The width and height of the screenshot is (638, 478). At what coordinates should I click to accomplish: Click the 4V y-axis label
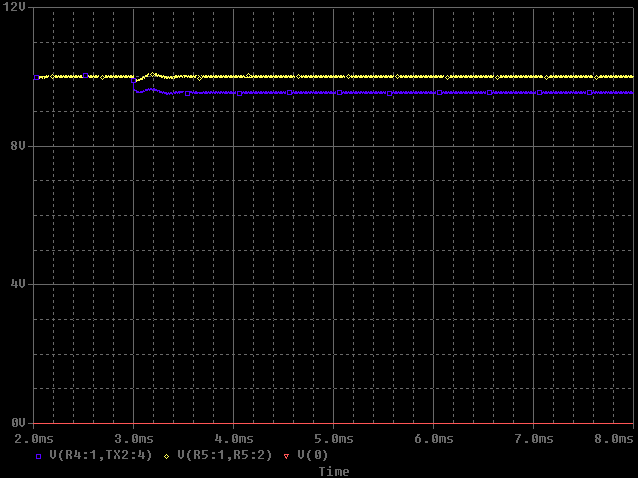coord(17,284)
